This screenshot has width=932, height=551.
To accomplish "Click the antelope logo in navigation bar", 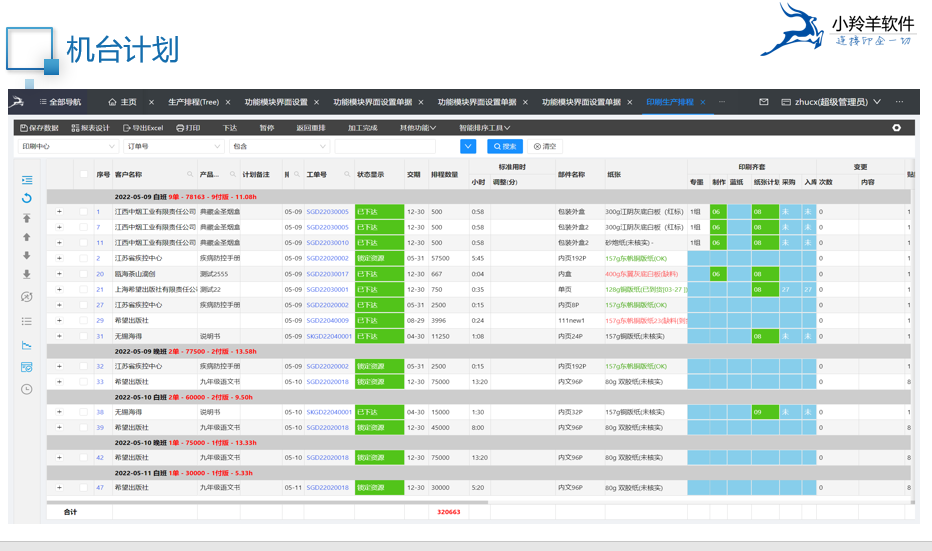I will pyautogui.click(x=17, y=102).
